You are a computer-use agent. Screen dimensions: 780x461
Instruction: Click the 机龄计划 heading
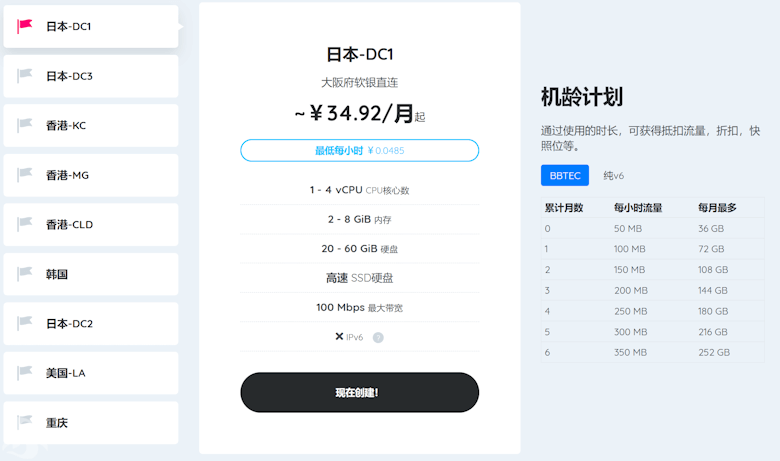582,97
